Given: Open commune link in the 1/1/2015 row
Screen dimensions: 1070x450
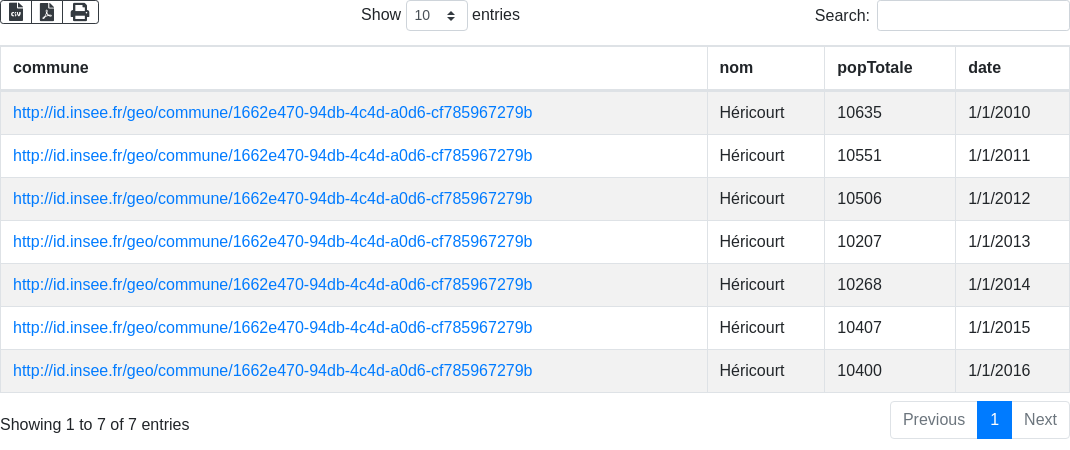Looking at the screenshot, I should coord(272,328).
